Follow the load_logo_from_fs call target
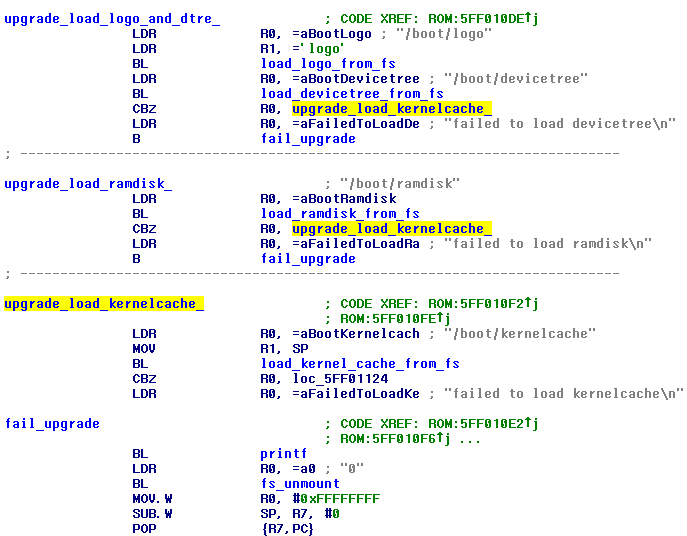This screenshot has width=687, height=536. [x=328, y=64]
